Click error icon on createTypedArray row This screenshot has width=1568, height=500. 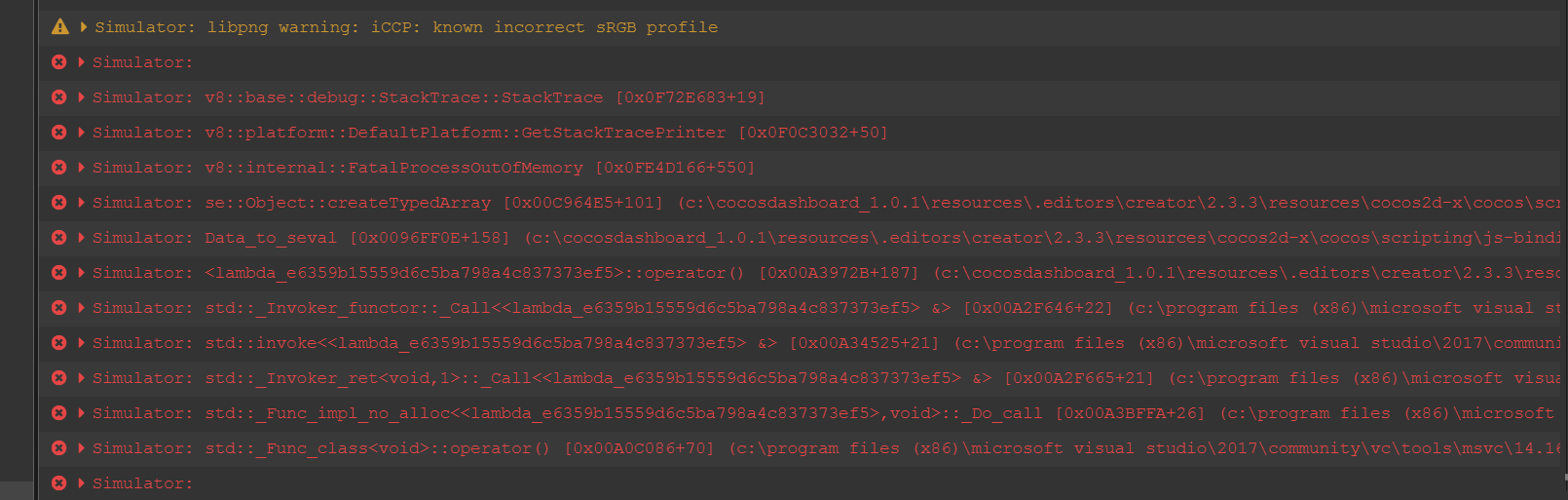[x=59, y=203]
